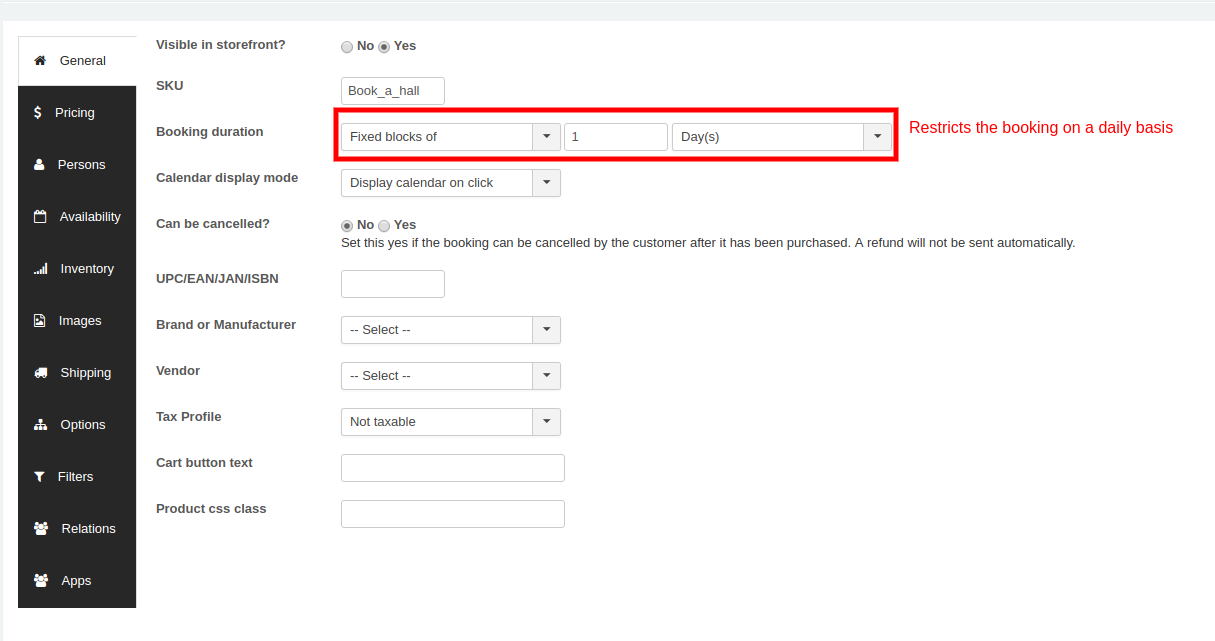Go to the Apps tab

pyautogui.click(x=77, y=581)
